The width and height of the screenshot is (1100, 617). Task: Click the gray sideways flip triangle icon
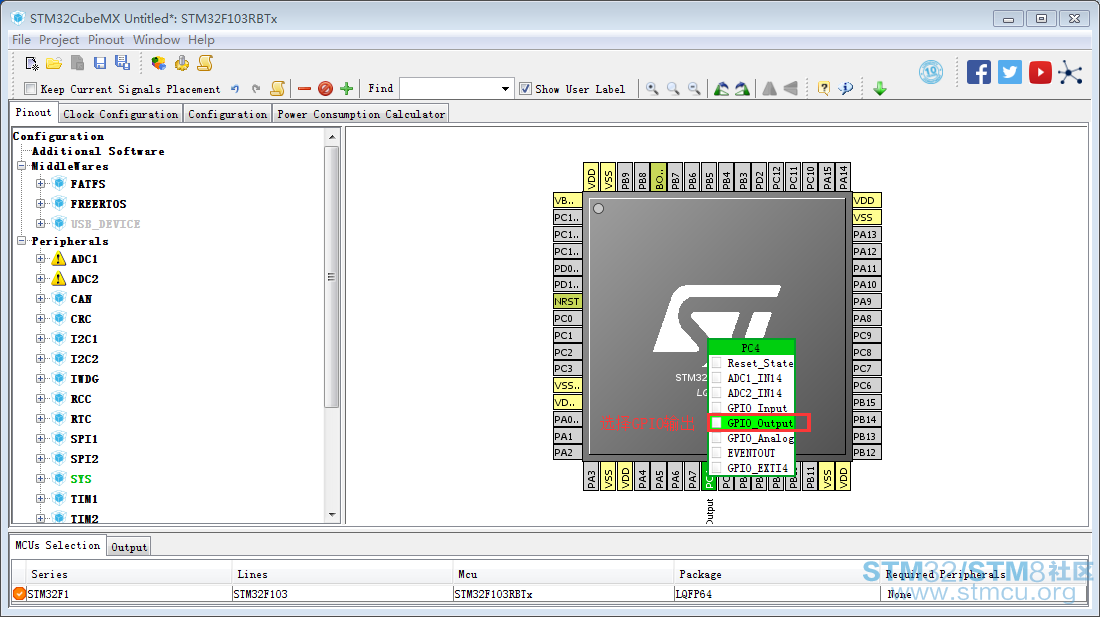(791, 88)
